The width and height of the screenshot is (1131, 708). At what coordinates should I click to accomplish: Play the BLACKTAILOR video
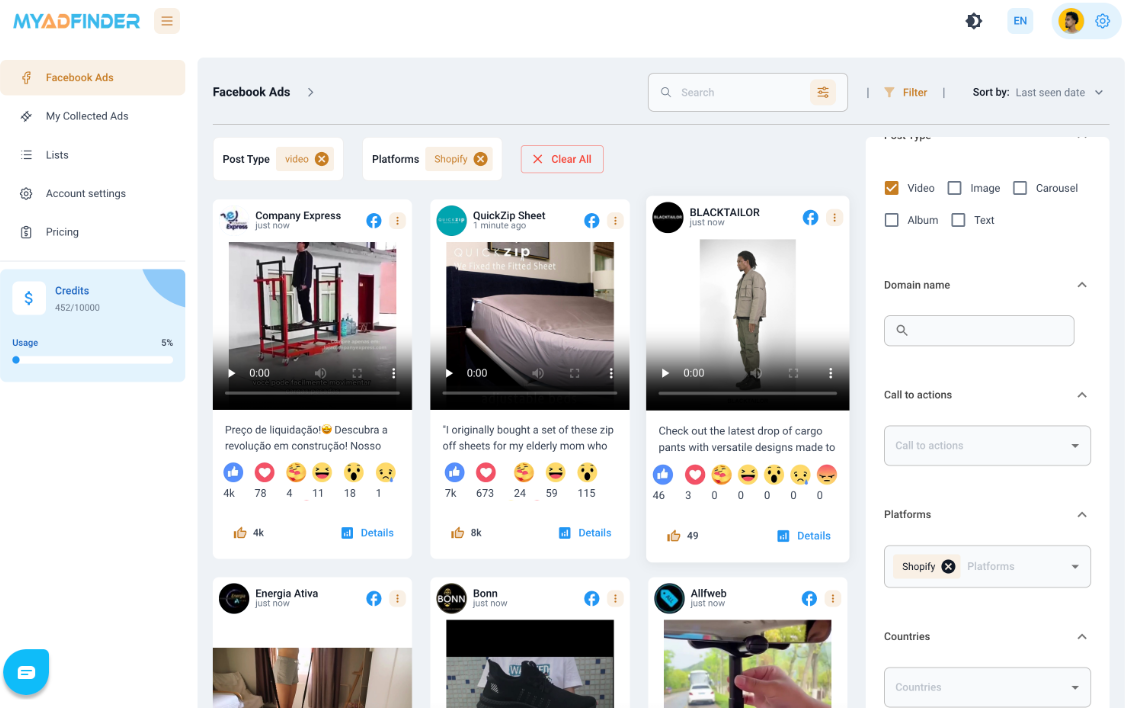point(665,373)
